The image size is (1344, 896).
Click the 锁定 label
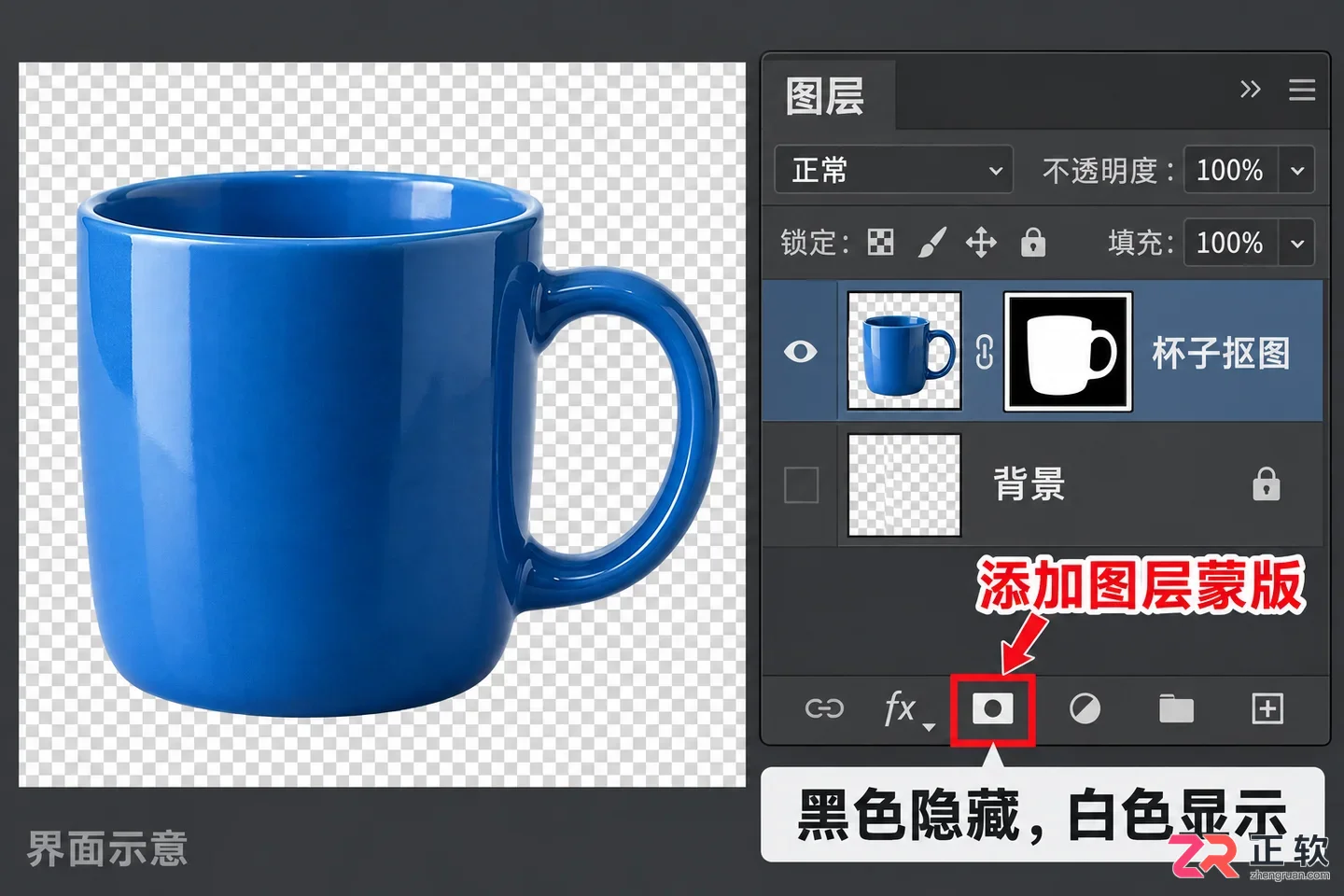point(815,244)
